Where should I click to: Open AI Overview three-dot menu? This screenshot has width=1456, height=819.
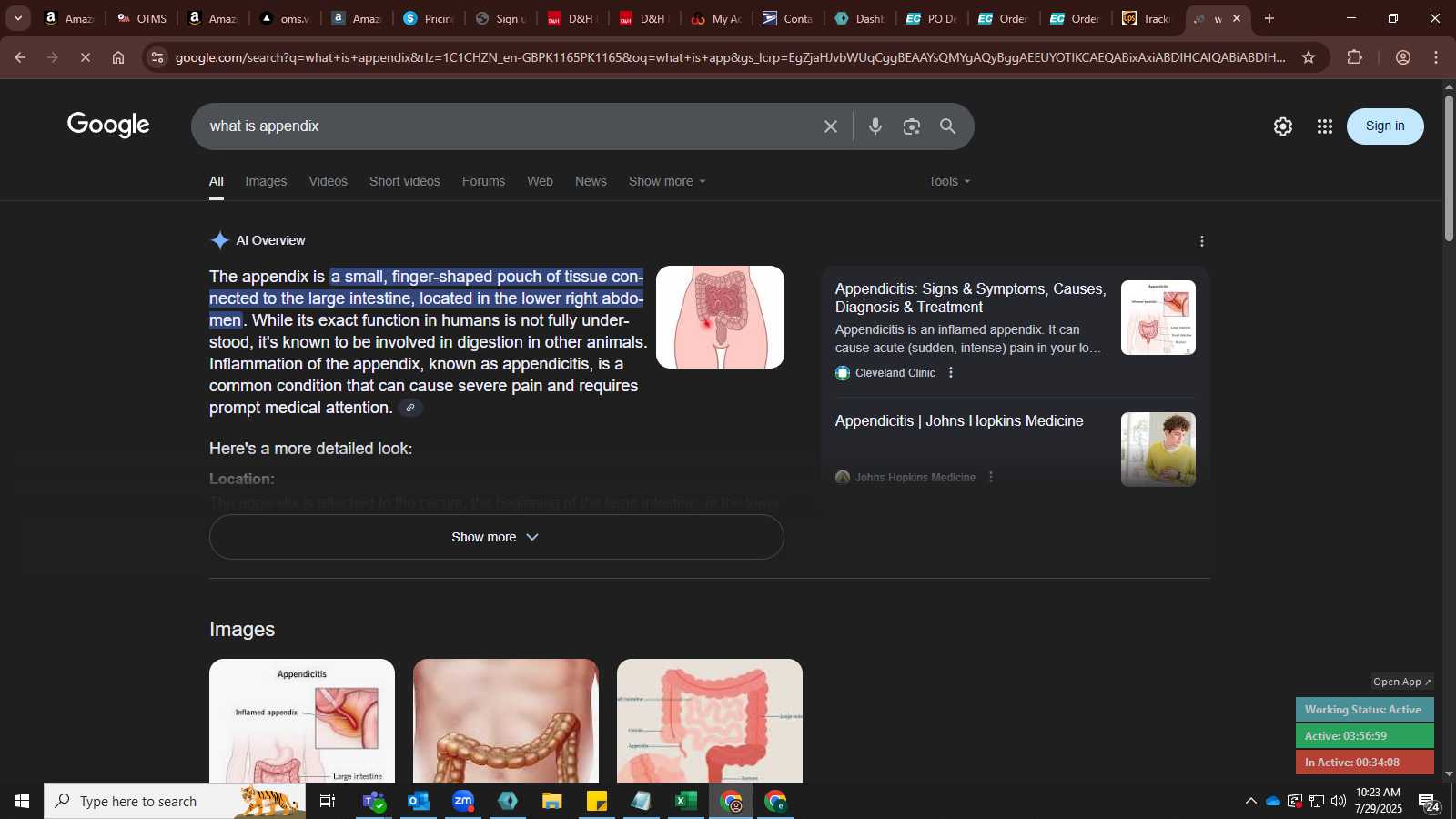(x=1202, y=241)
